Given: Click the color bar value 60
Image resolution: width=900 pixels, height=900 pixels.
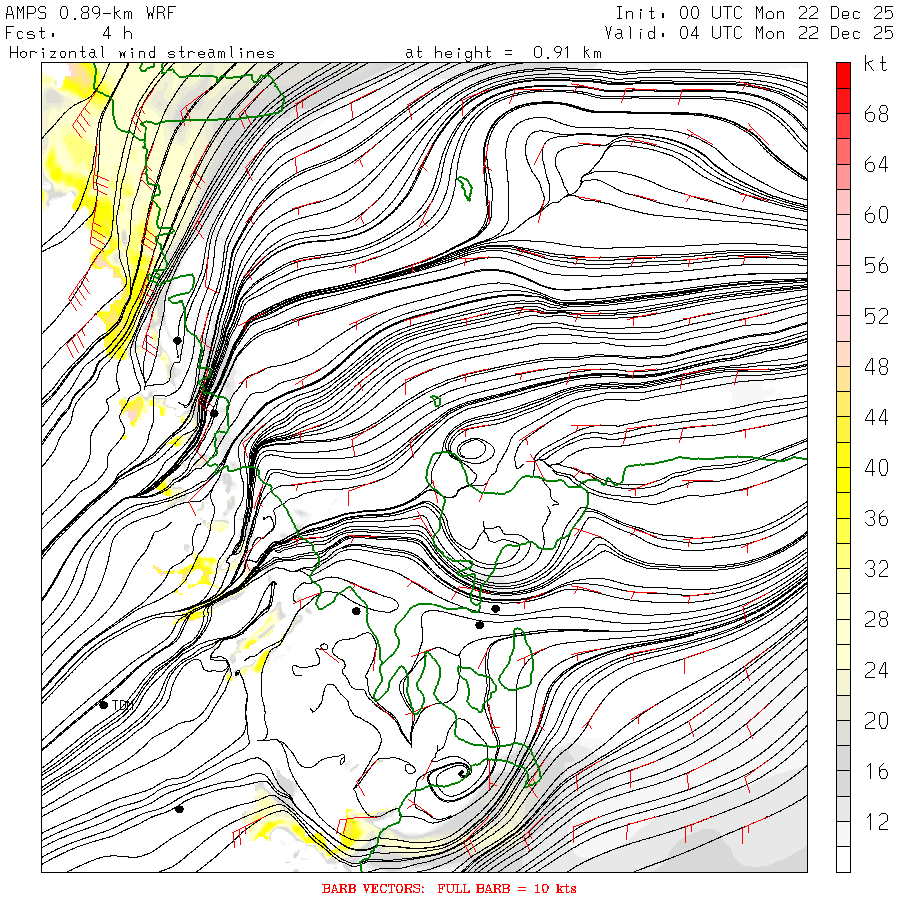Looking at the screenshot, I should click(x=876, y=215).
